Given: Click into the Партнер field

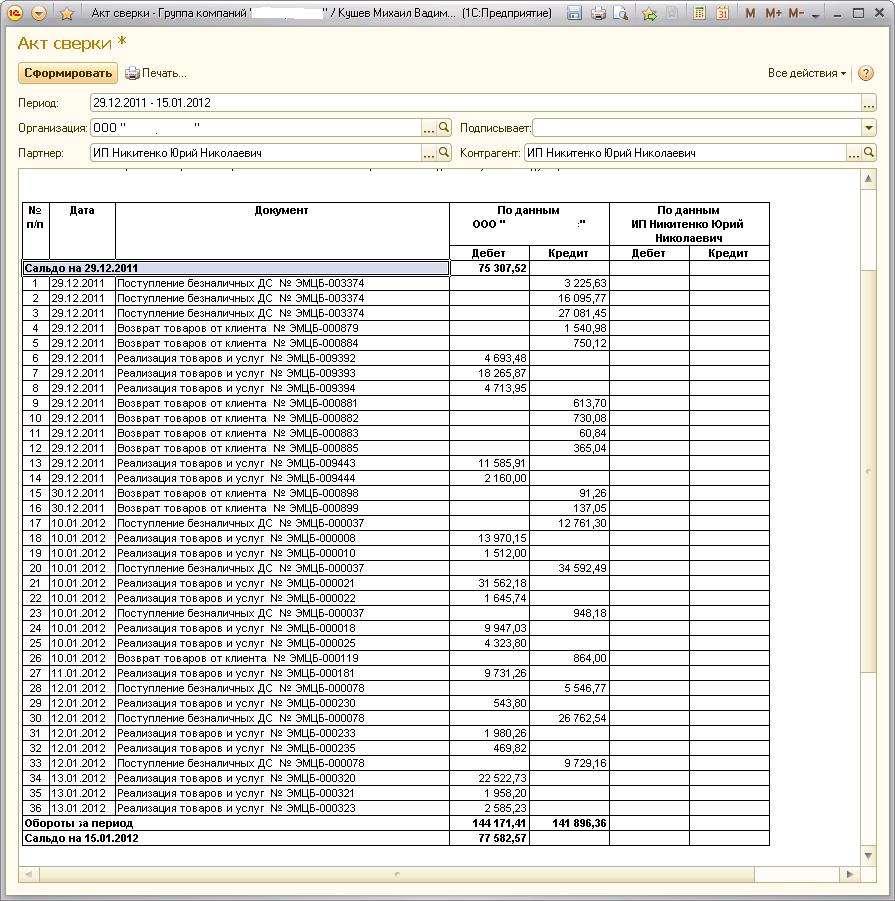Looking at the screenshot, I should coord(256,153).
